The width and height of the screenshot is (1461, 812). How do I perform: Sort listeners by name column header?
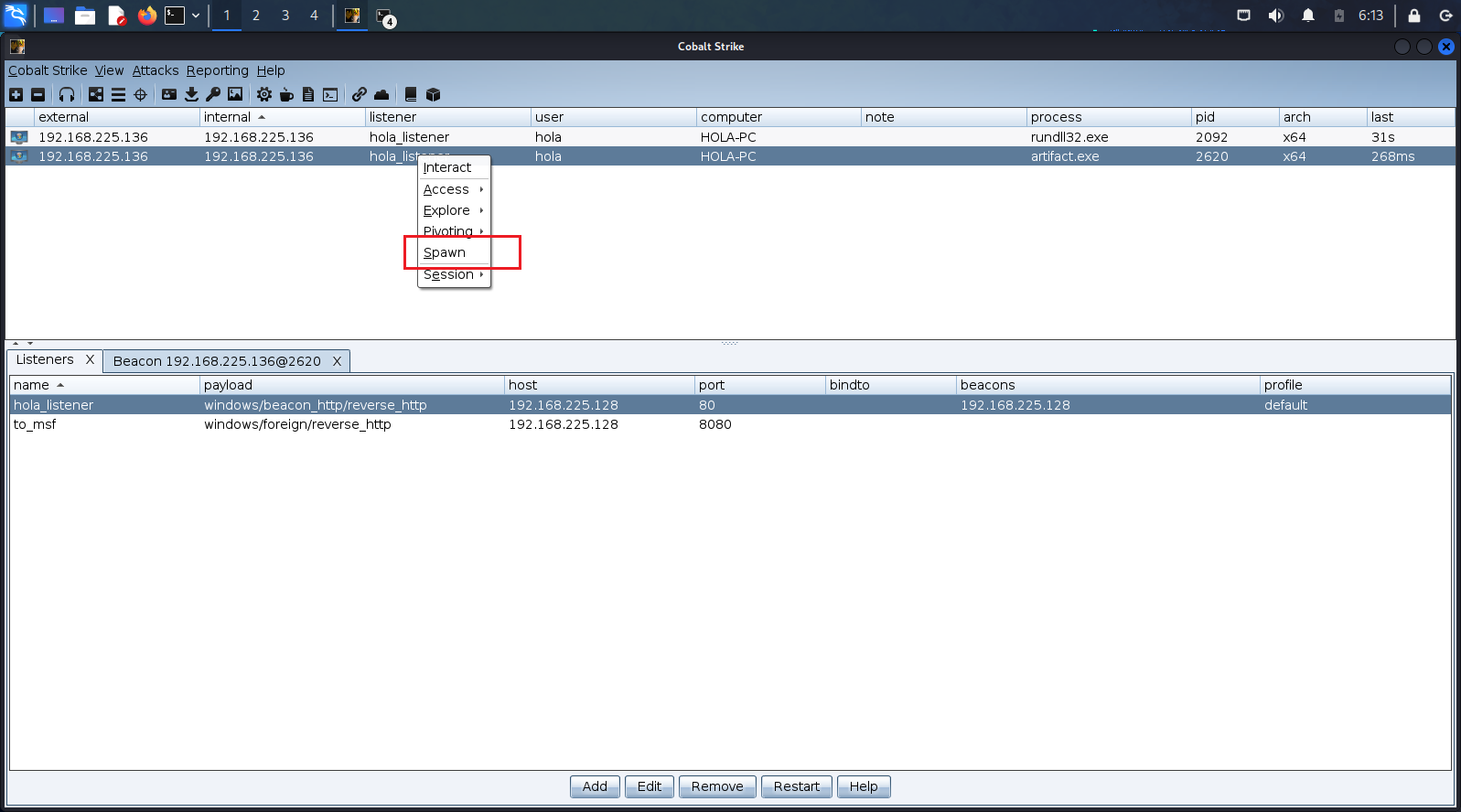(104, 385)
